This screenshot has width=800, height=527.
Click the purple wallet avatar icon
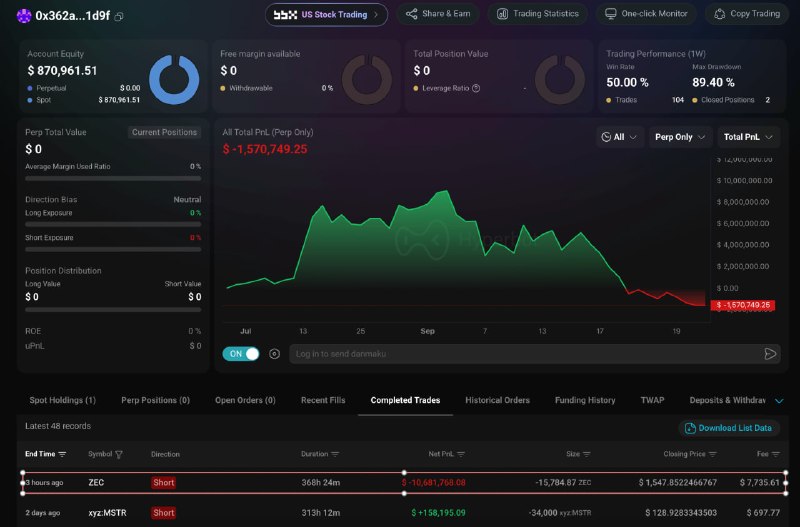pos(23,16)
